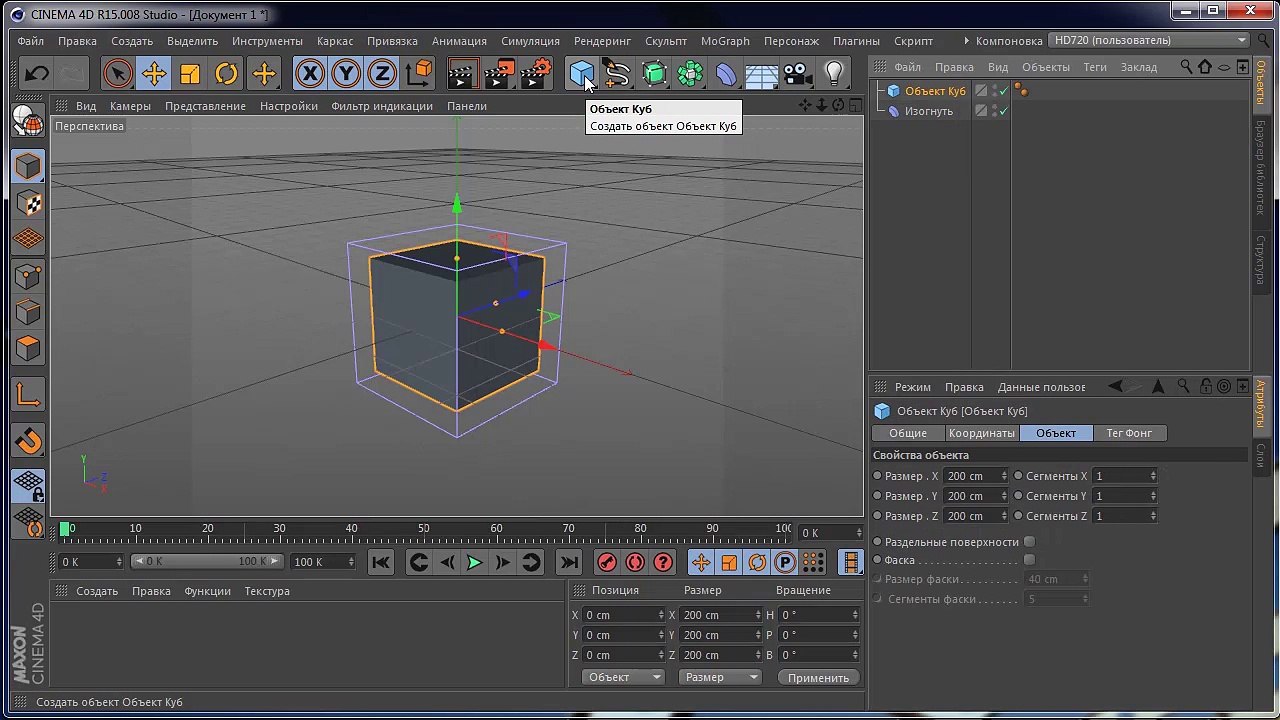
Task: Click timeline ruler at frame 50
Action: (x=424, y=528)
